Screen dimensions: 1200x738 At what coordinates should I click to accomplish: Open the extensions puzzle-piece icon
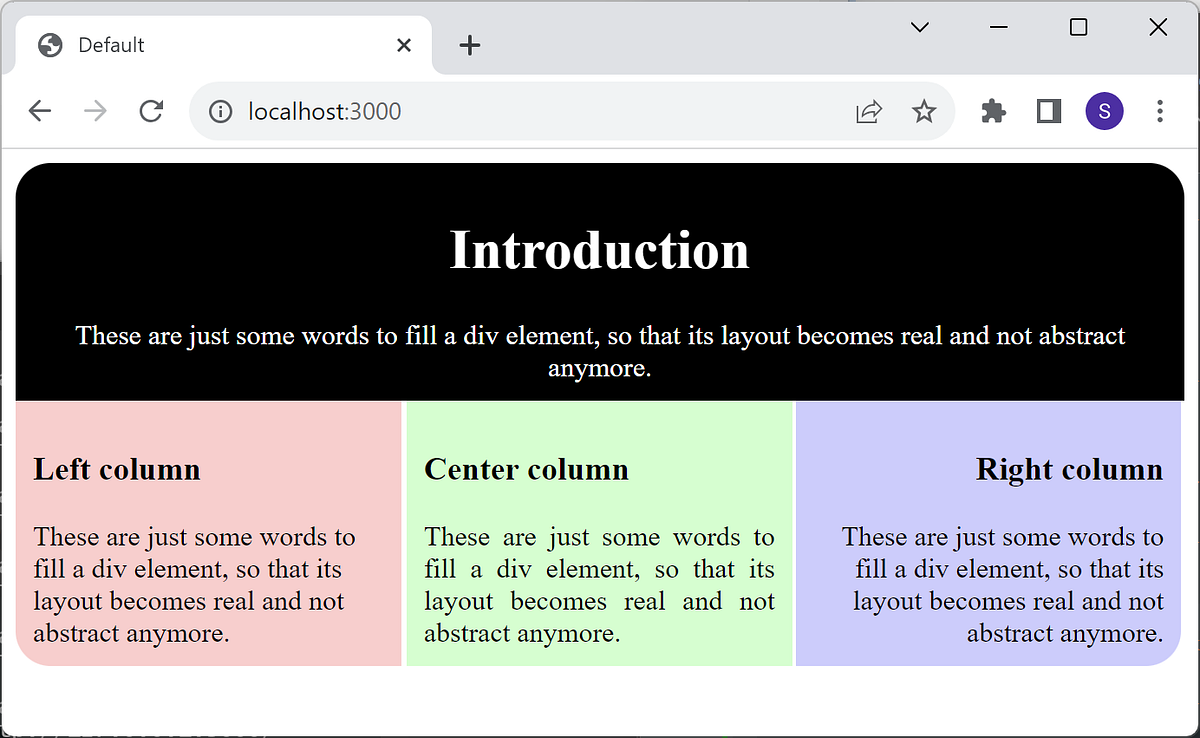992,111
